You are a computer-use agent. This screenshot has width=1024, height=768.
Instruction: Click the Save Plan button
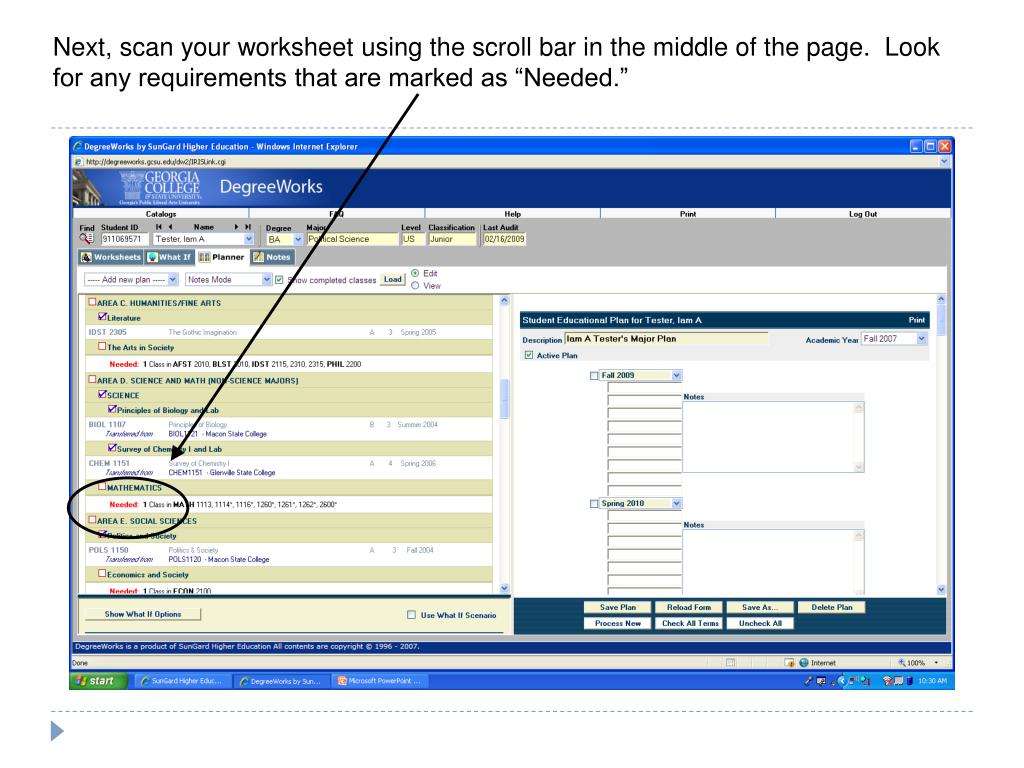pyautogui.click(x=618, y=607)
